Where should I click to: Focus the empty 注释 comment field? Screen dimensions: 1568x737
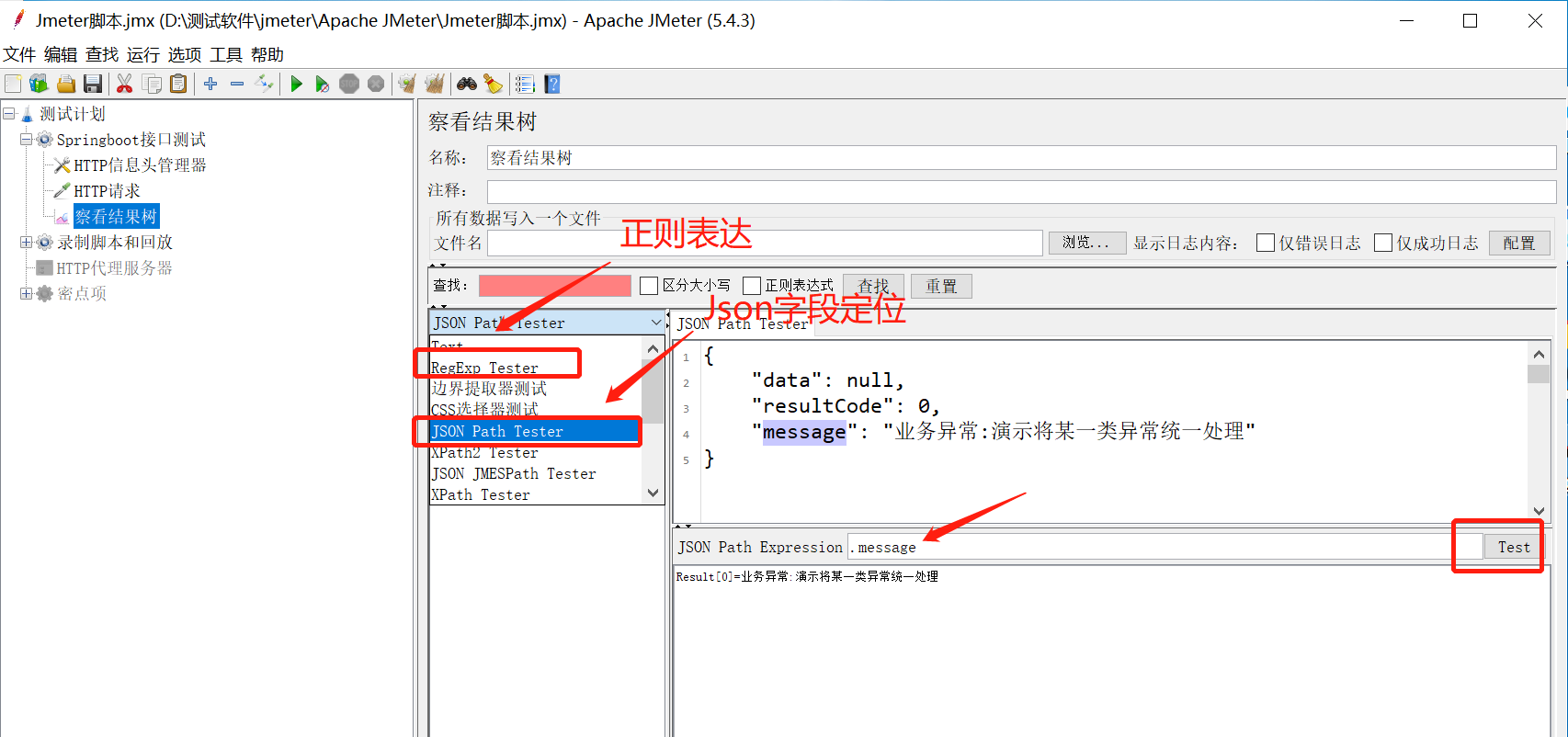tap(1021, 191)
